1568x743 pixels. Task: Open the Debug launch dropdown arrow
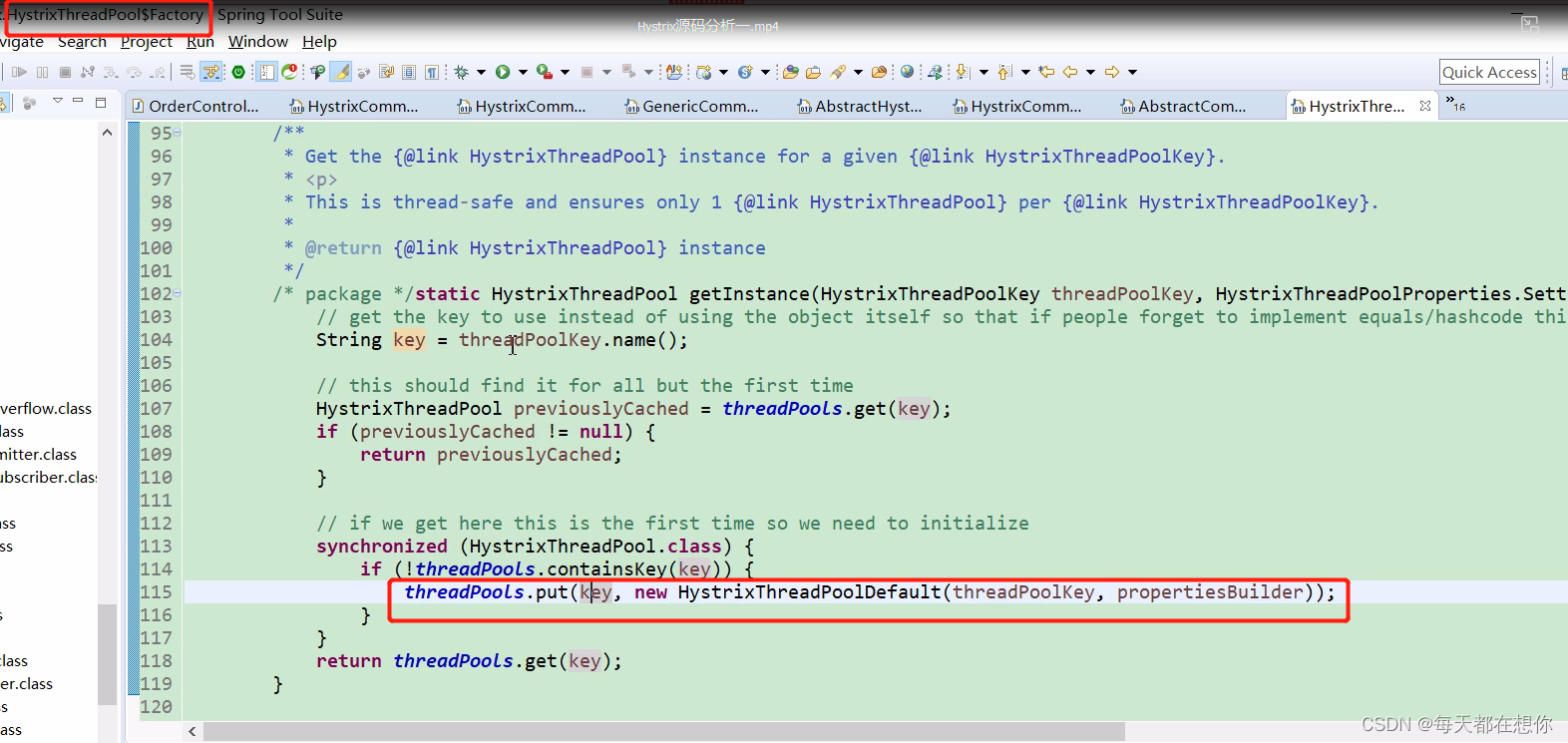[x=481, y=72]
